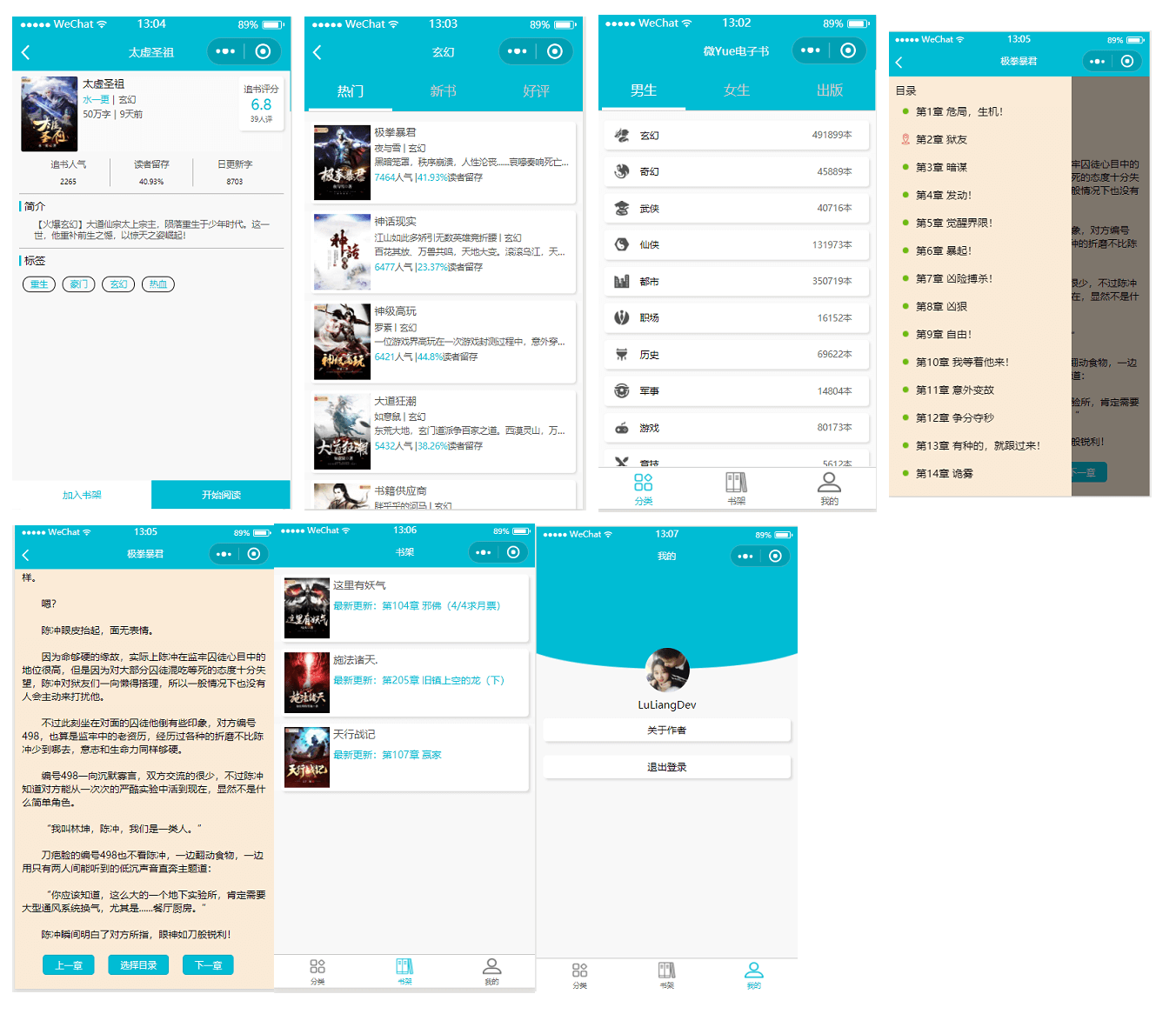Go back from 太虚圣祖 book detail screen

(25, 52)
